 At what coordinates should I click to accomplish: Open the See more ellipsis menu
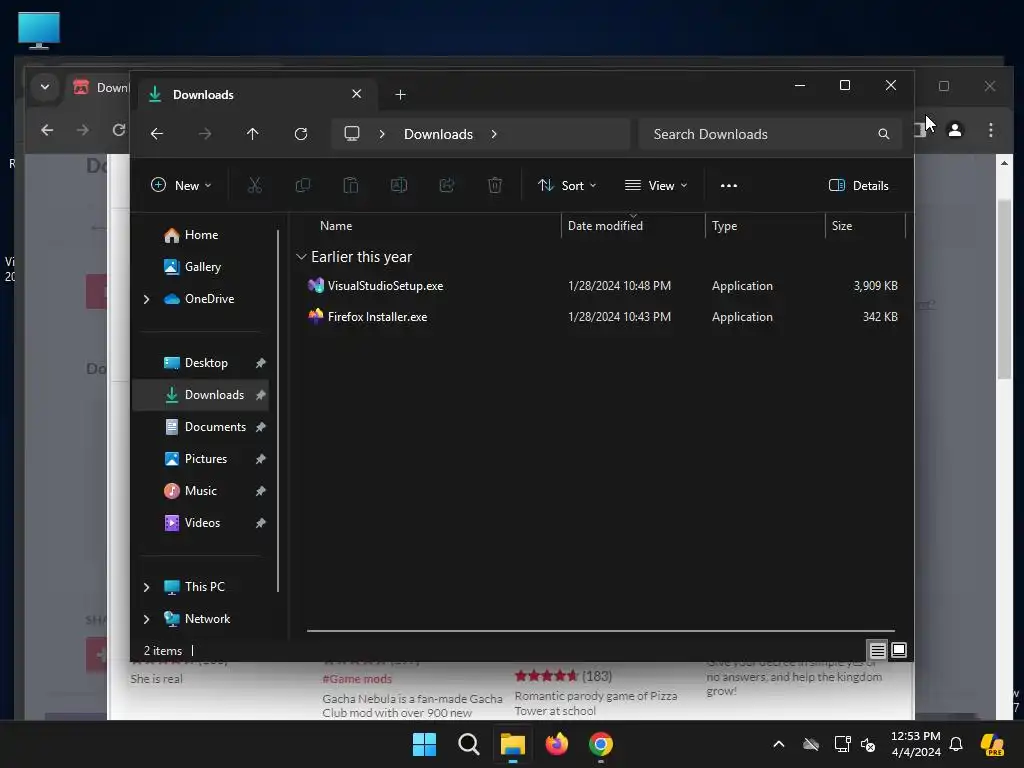[729, 185]
